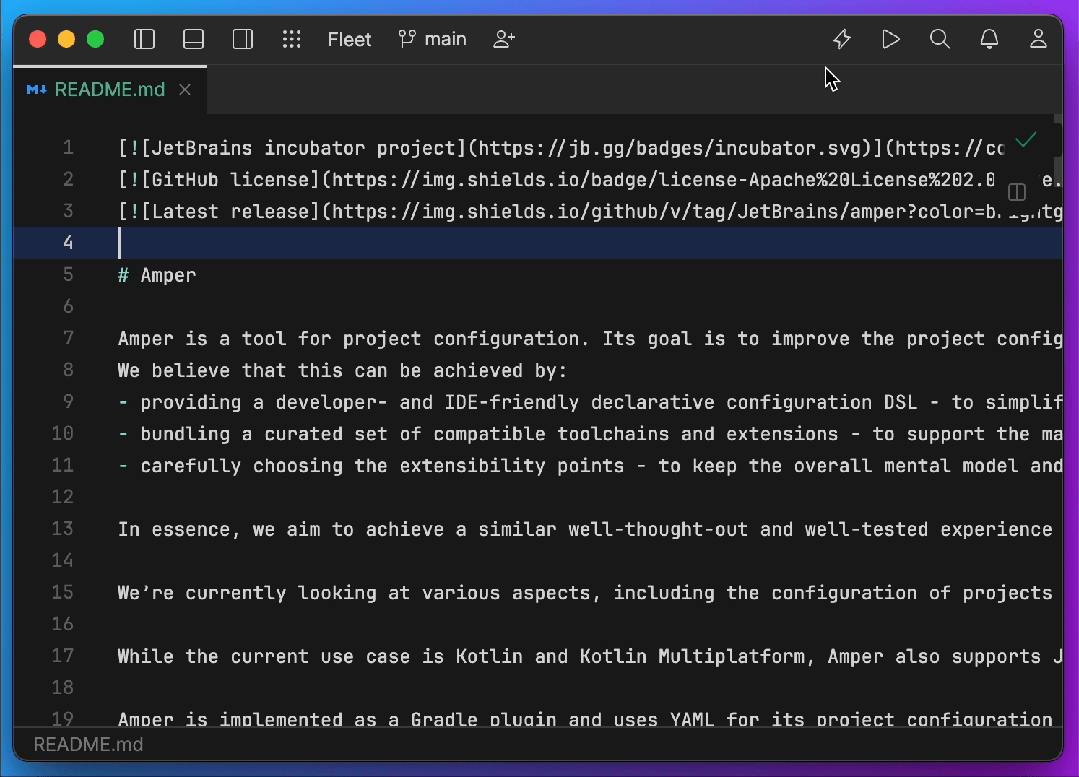Viewport: 1079px width, 777px height.
Task: Click the yellow minimize window button
Action: (x=67, y=39)
